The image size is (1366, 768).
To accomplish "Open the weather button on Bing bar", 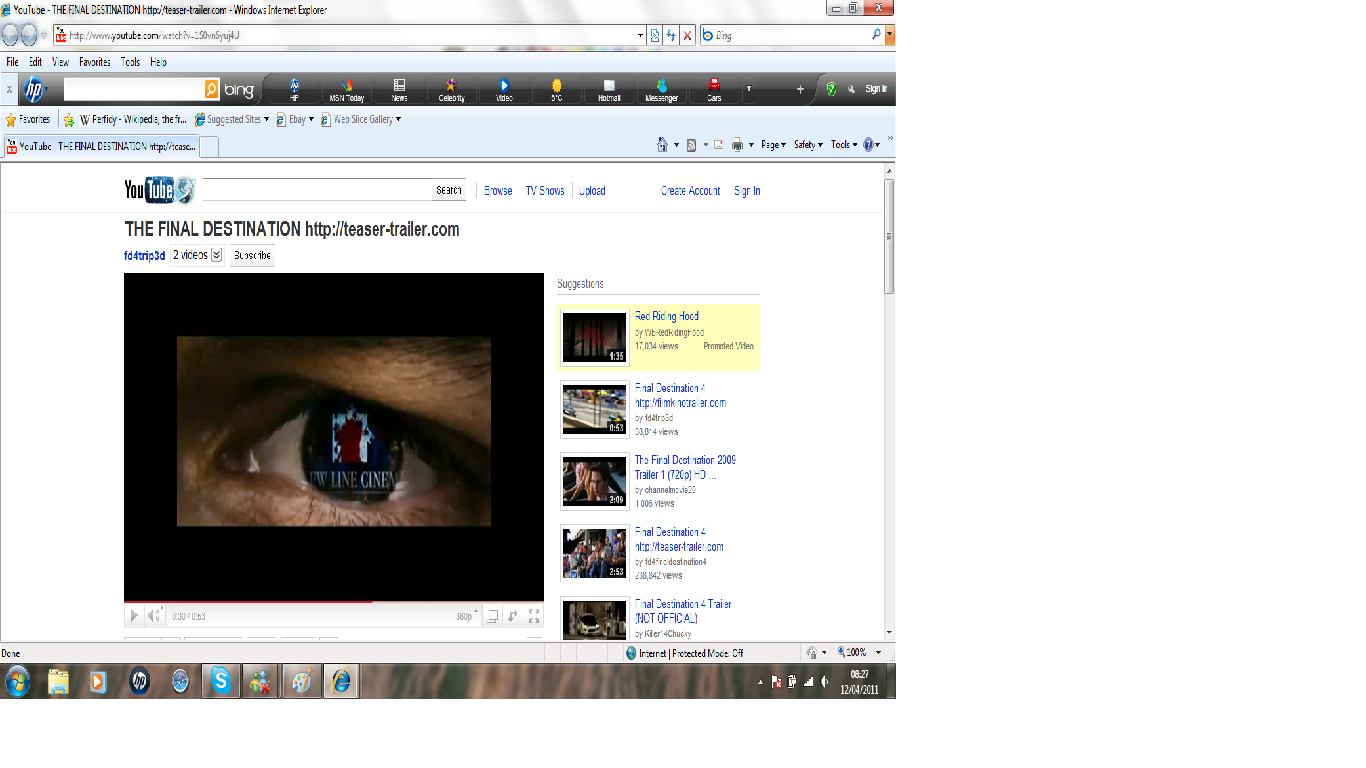I will point(556,90).
